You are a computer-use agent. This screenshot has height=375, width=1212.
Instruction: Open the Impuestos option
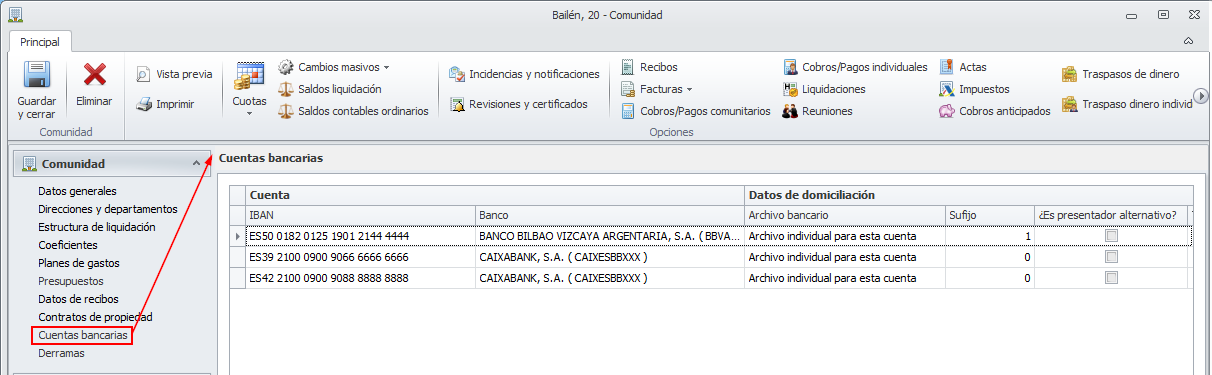975,89
